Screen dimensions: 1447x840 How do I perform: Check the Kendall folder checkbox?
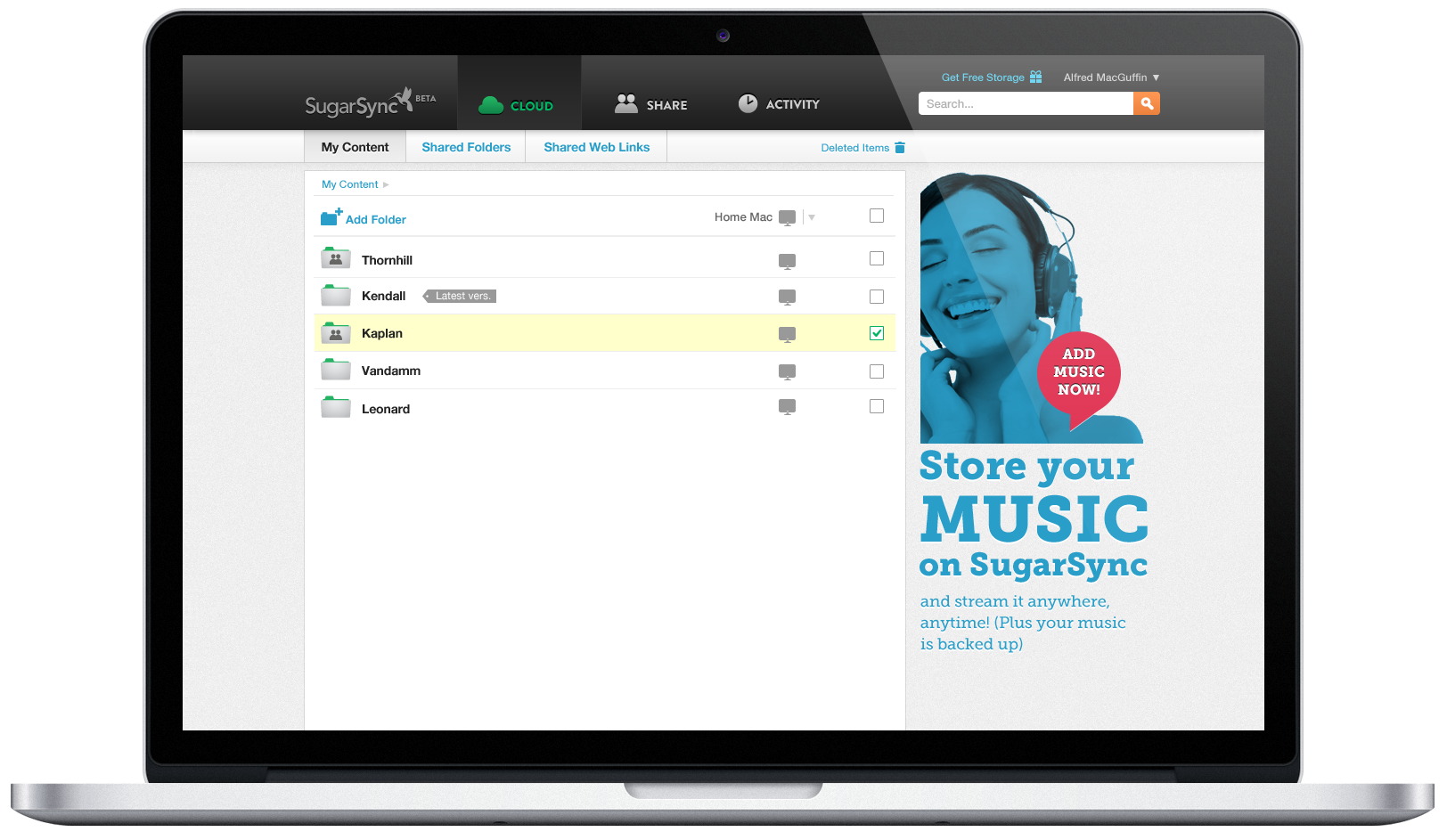click(877, 297)
